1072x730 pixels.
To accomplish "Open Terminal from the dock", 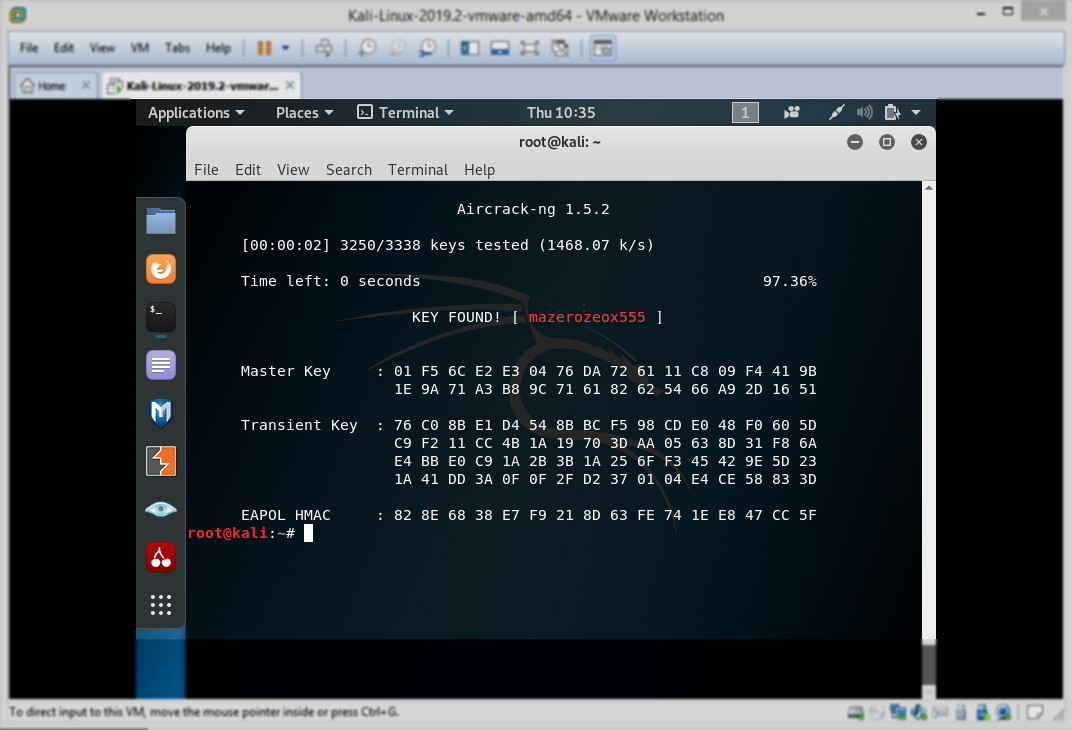I will 161,317.
